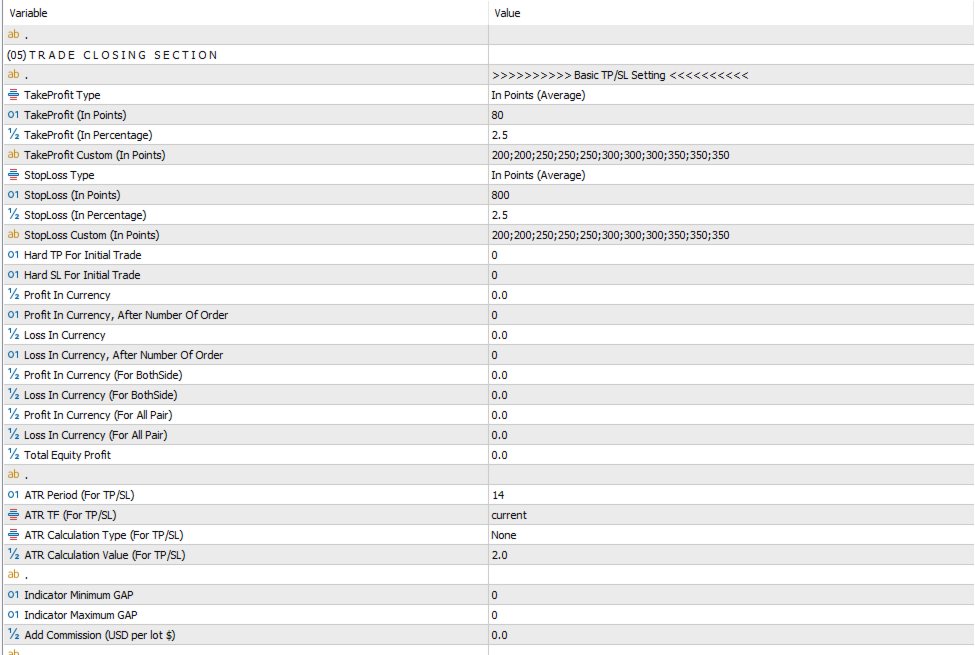Click the enum icon beside TakeProfit Type
Image resolution: width=975 pixels, height=655 pixels.
point(13,95)
